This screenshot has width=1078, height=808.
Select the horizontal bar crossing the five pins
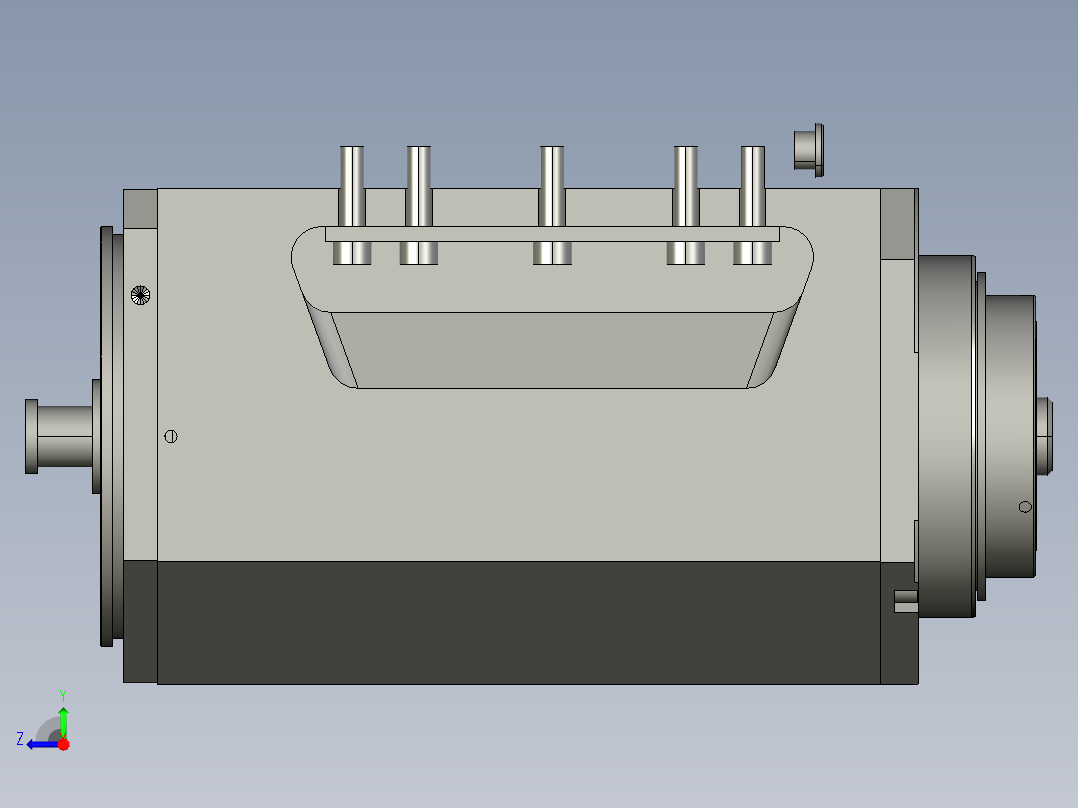click(552, 234)
